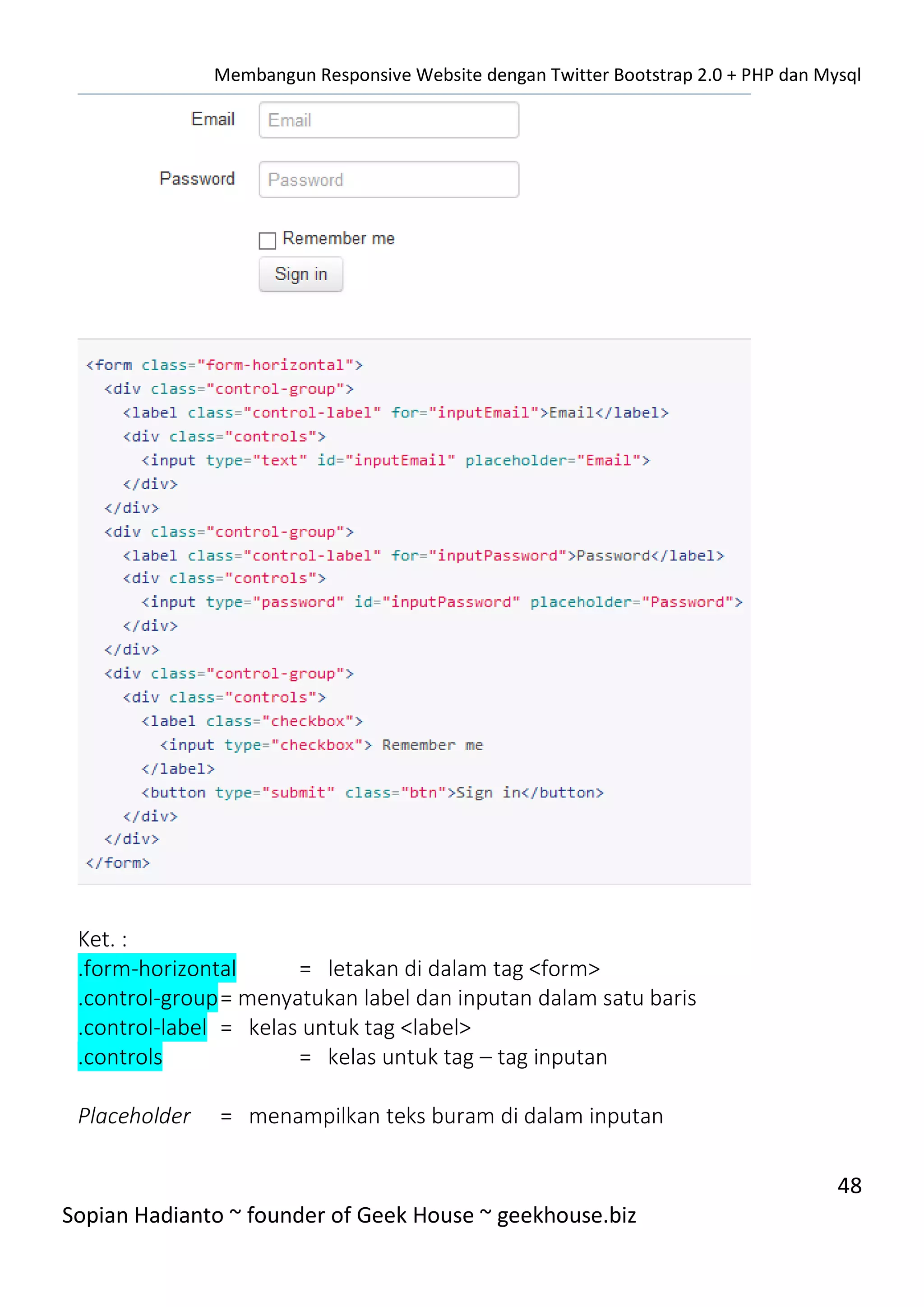Viewport: 924px width, 1307px height.
Task: Click the input line with placeholder="Password"
Action: (x=442, y=602)
